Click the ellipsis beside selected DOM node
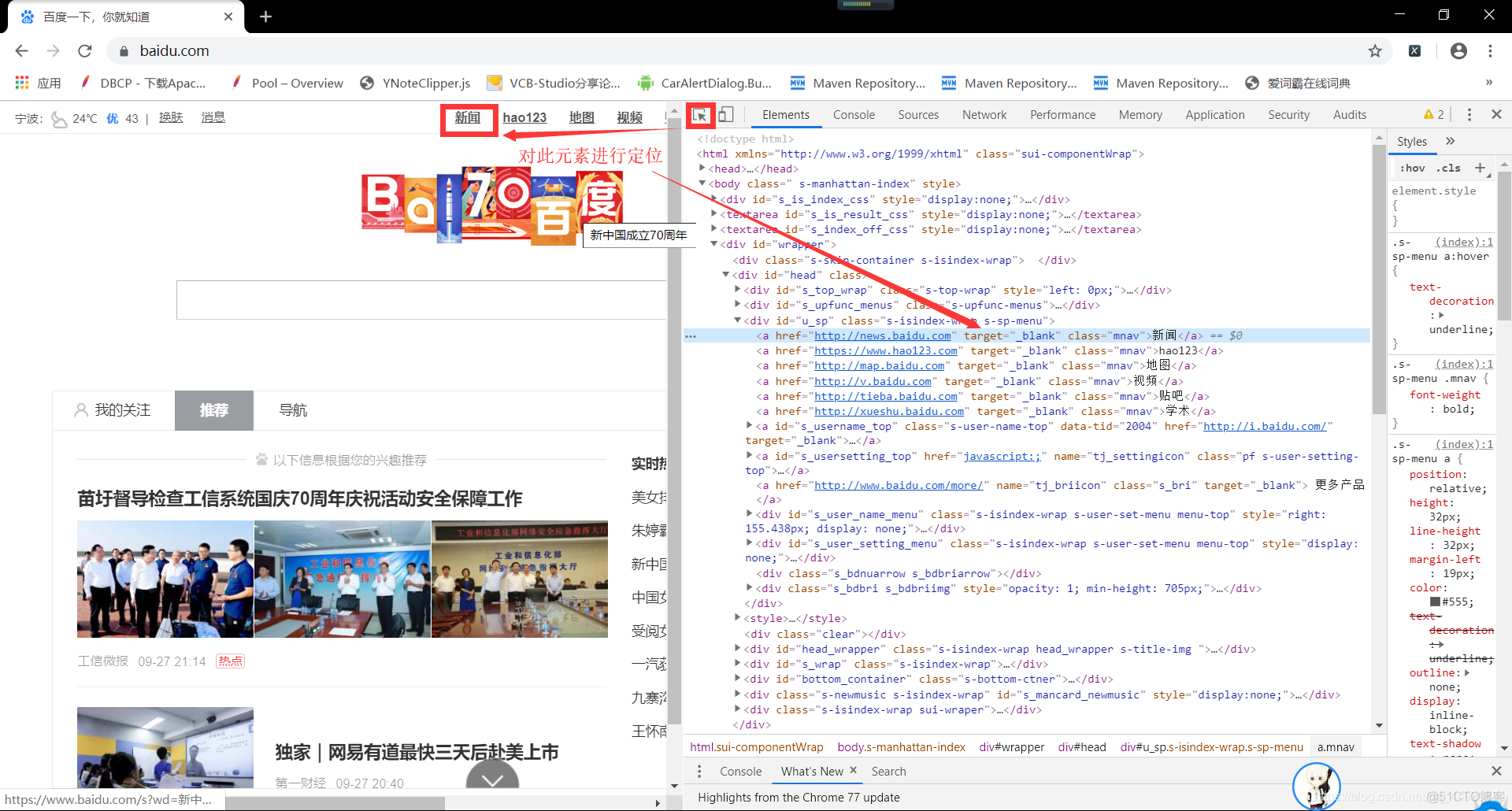This screenshot has height=811, width=1512. pos(691,336)
